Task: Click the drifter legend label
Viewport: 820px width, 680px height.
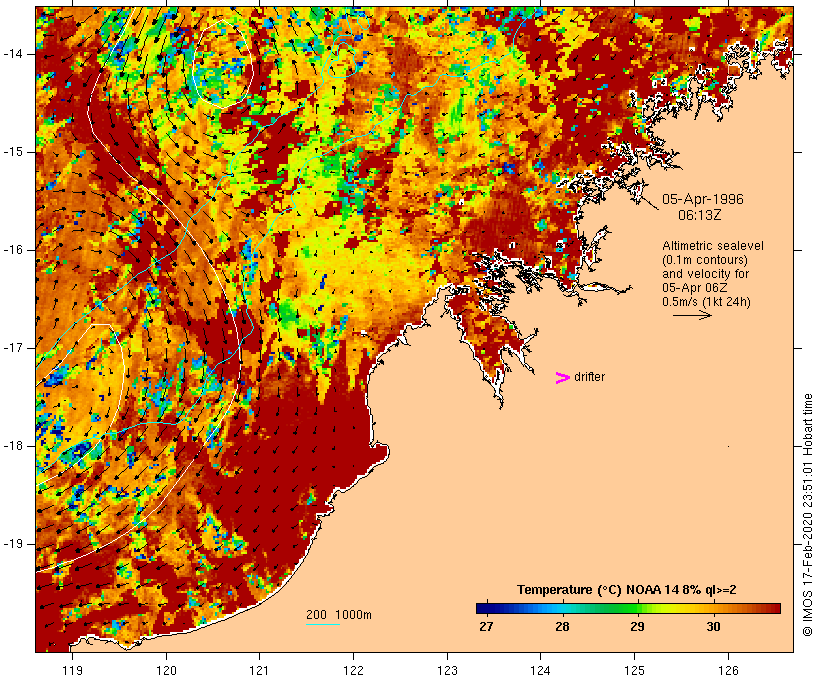Action: tap(589, 377)
